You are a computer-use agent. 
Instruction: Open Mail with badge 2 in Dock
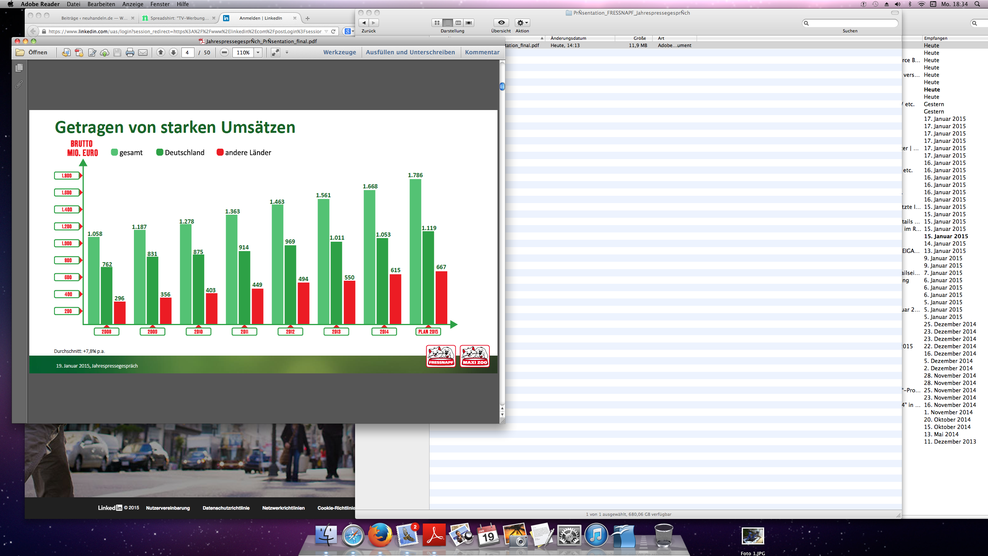pos(407,536)
